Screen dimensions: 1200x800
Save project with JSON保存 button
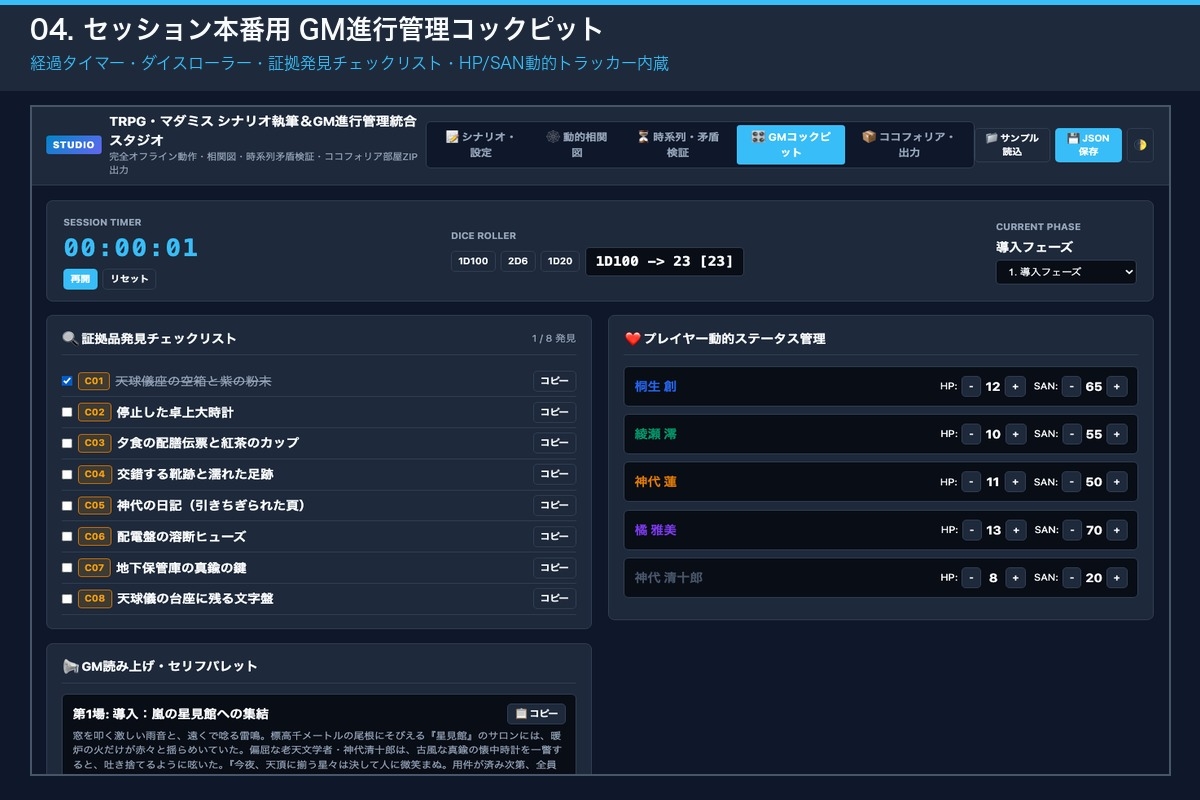[x=1088, y=145]
